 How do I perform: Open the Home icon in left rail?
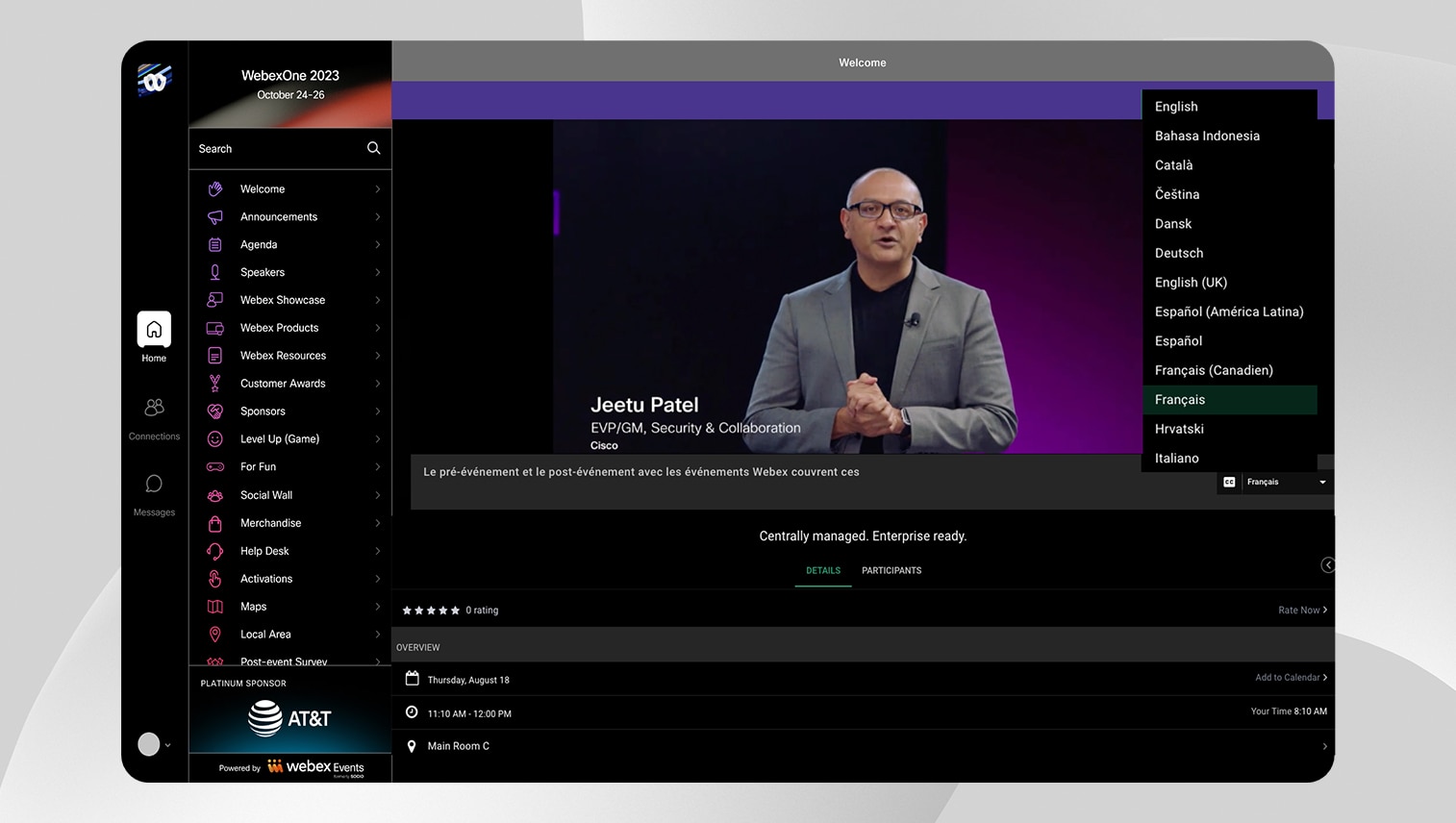click(x=154, y=330)
